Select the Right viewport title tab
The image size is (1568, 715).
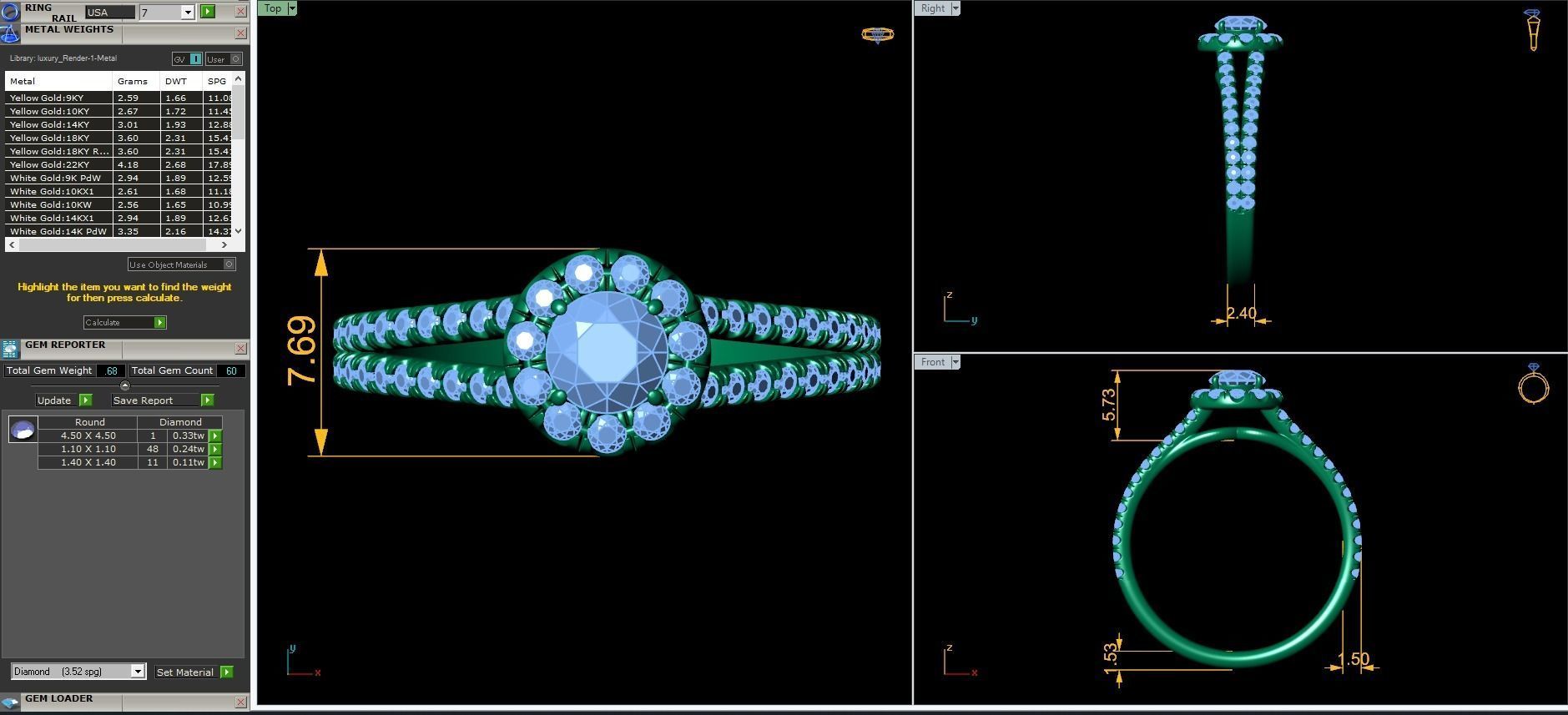[x=933, y=8]
